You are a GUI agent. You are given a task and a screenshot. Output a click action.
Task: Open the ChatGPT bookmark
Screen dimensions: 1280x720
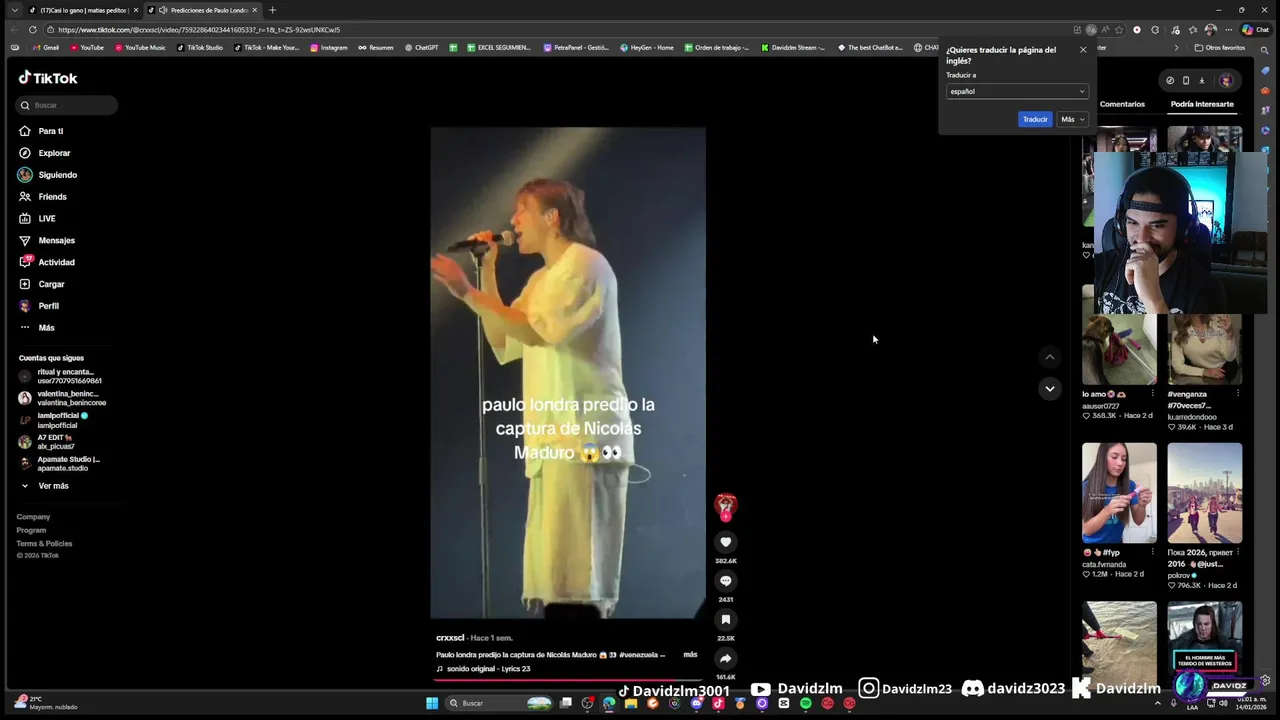coord(421,48)
